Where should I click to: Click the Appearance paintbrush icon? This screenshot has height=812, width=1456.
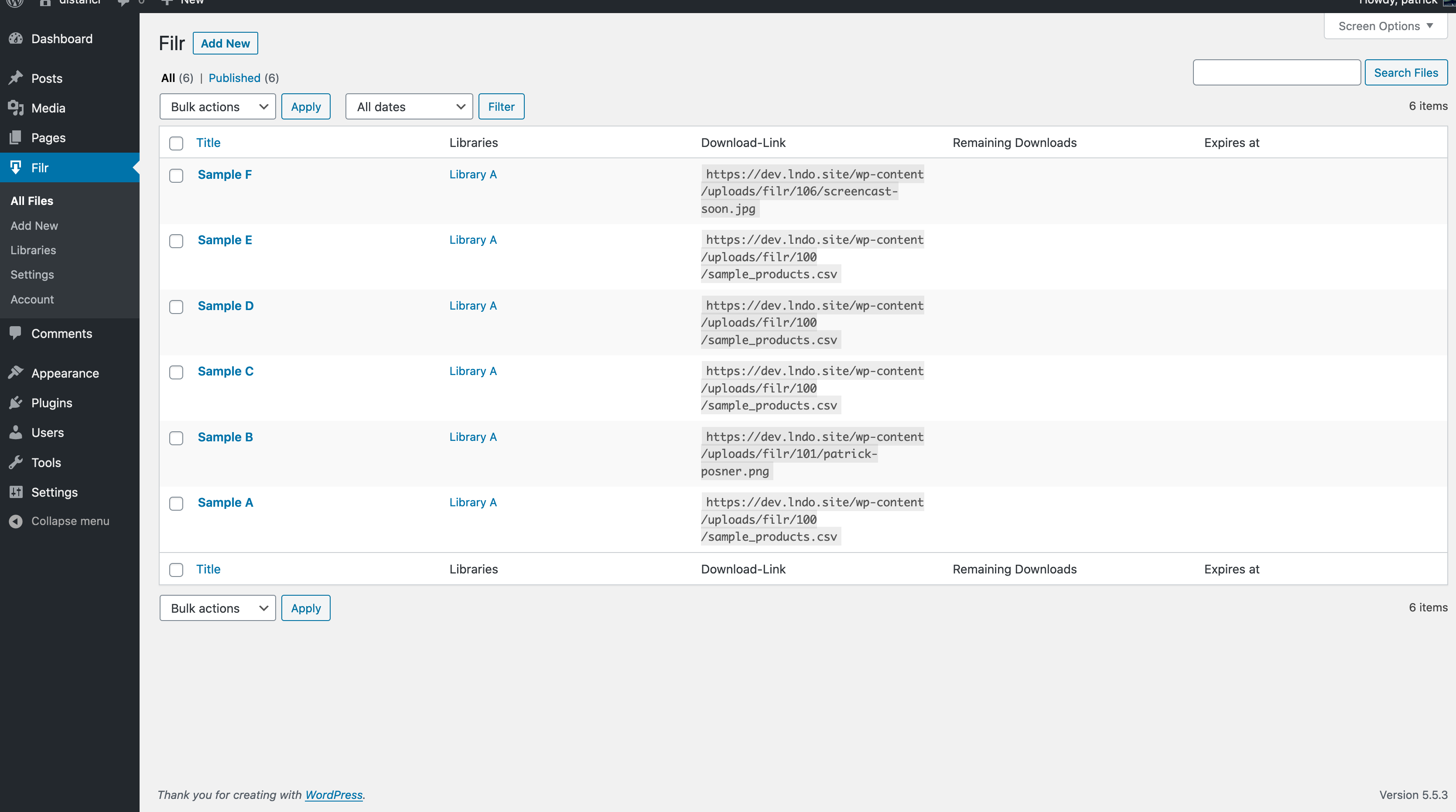click(16, 373)
